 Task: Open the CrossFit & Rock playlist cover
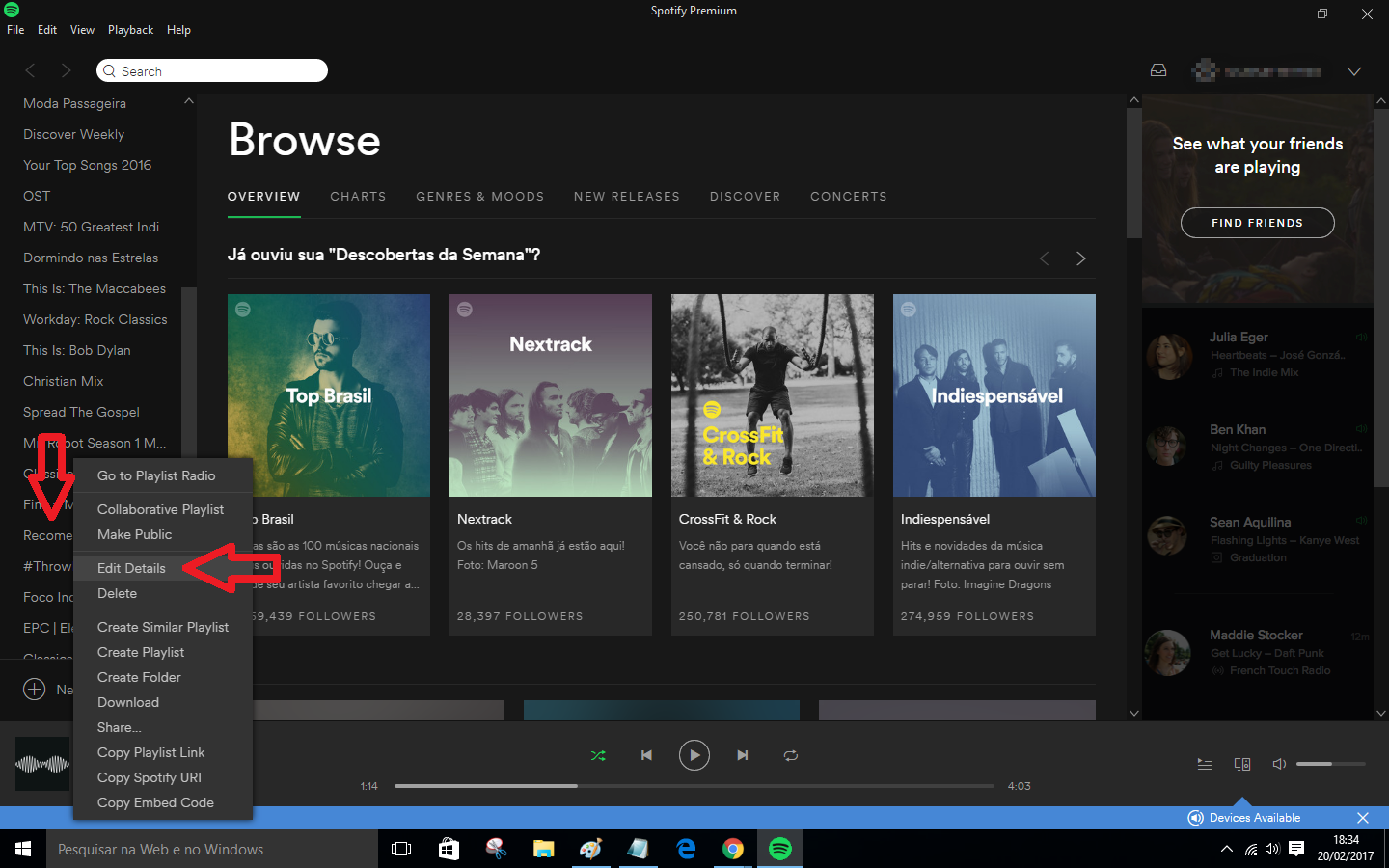coord(773,395)
